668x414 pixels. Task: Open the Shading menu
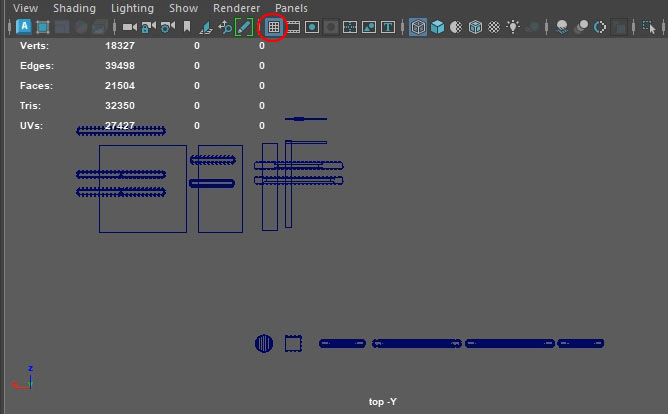coord(74,8)
